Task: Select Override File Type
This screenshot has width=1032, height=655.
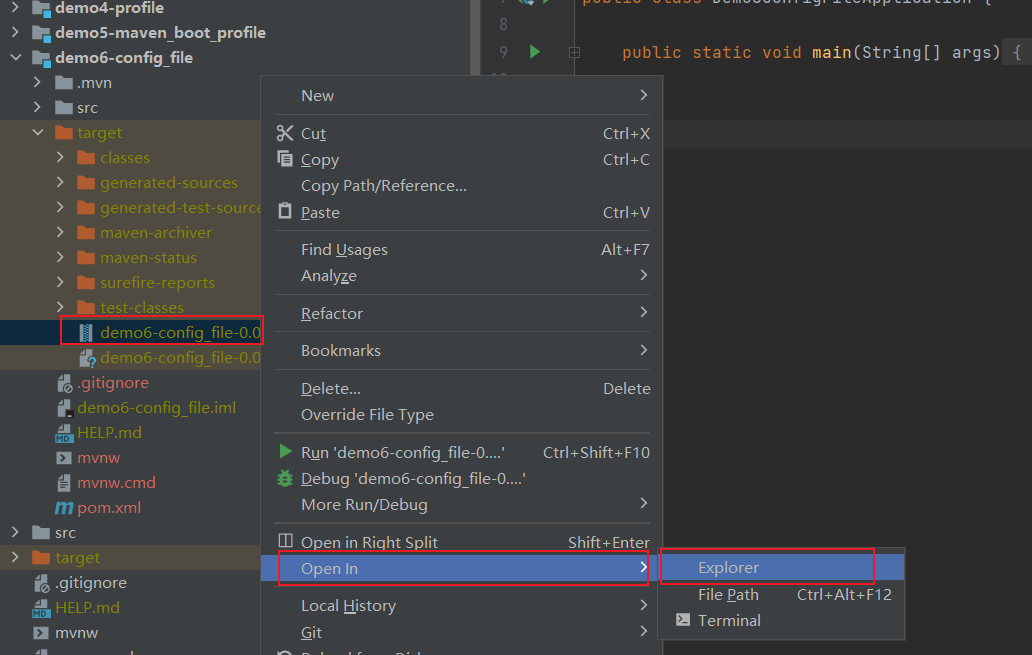Action: pos(462,415)
